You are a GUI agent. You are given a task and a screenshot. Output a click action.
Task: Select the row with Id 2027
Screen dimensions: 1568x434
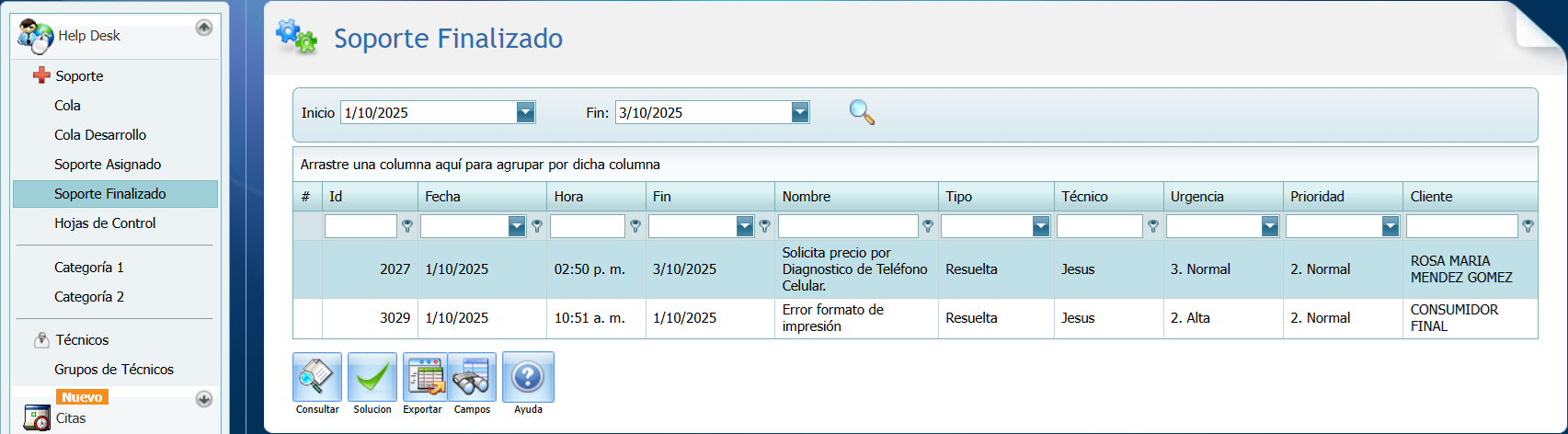tap(915, 269)
